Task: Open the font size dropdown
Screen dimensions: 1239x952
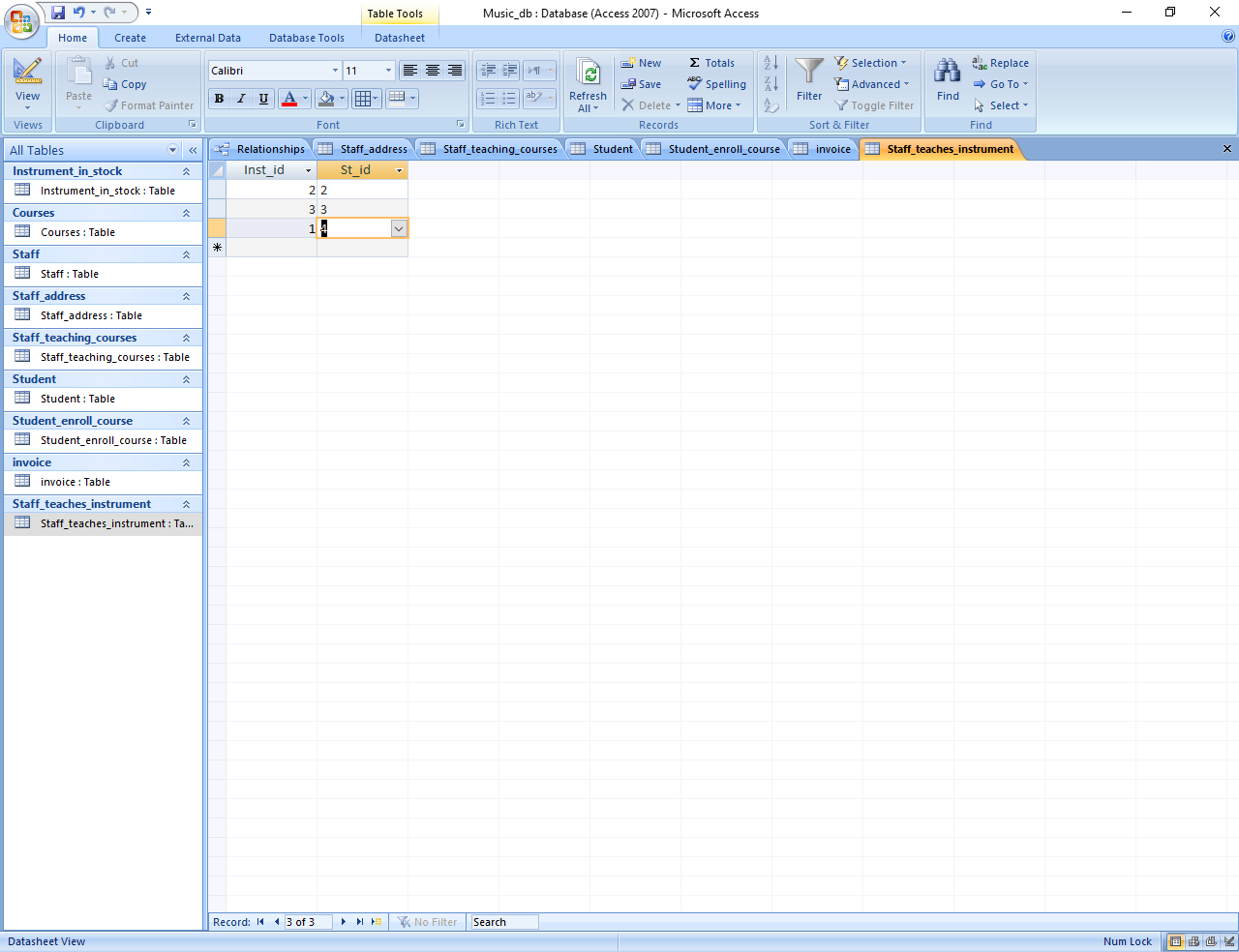Action: tap(388, 71)
